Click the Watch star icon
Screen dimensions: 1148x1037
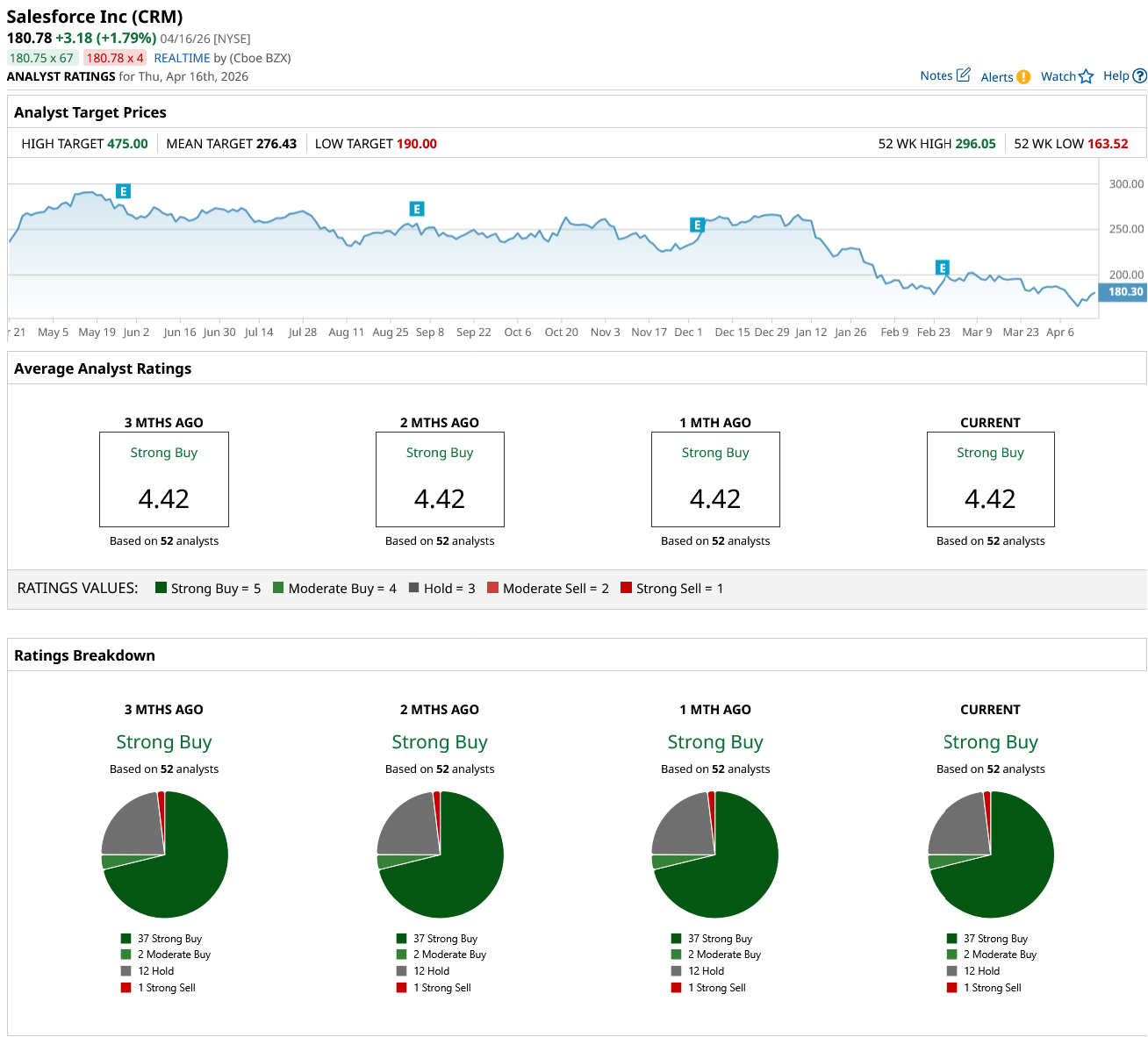click(1087, 76)
